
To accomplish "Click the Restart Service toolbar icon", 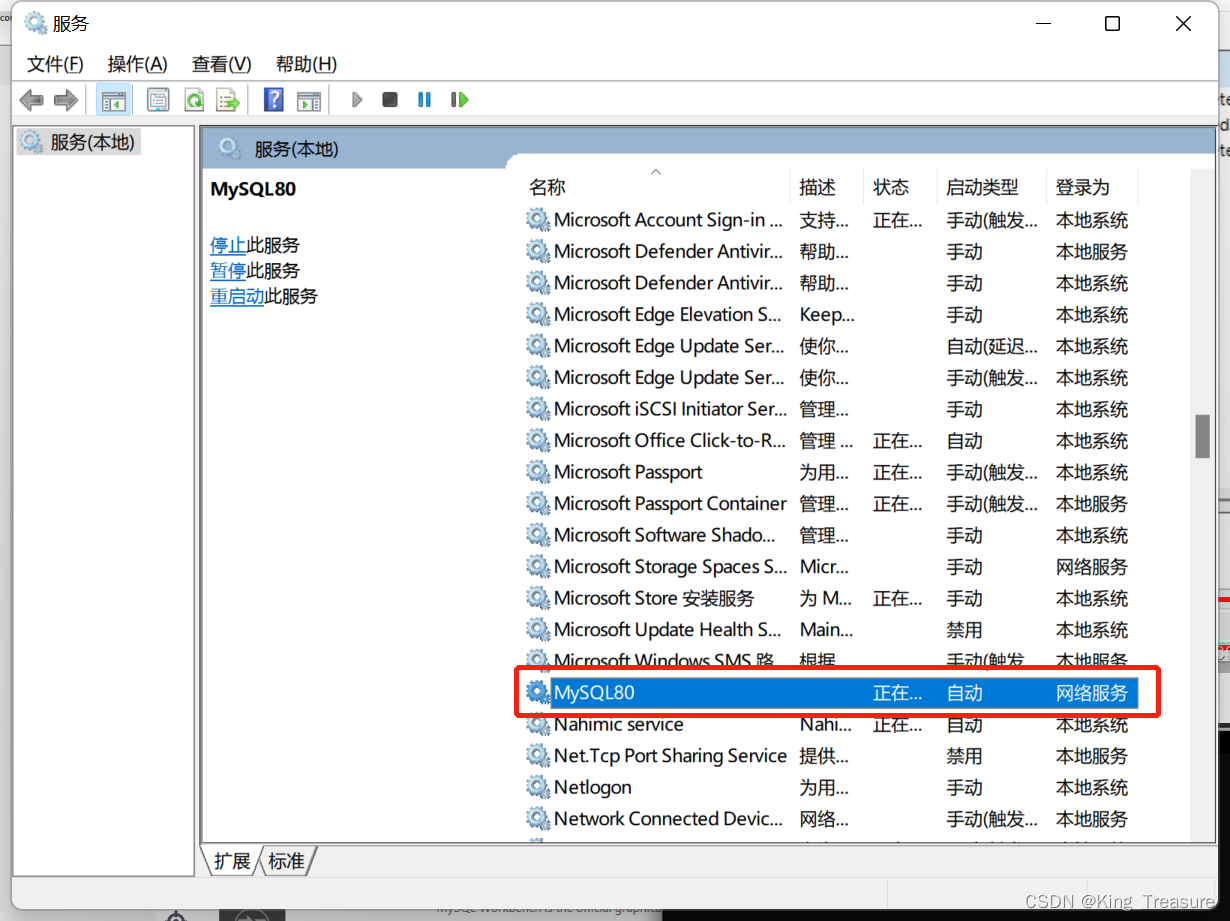I will [460, 100].
